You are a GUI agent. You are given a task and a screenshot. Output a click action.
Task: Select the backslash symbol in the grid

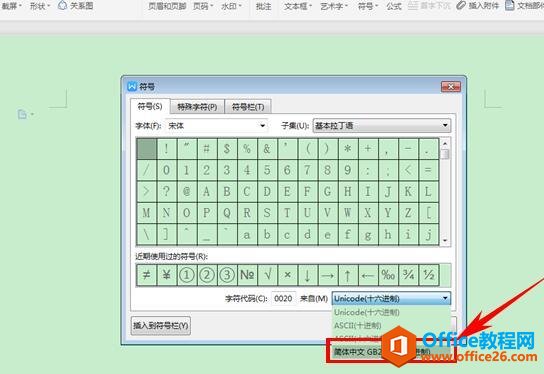pos(146,235)
